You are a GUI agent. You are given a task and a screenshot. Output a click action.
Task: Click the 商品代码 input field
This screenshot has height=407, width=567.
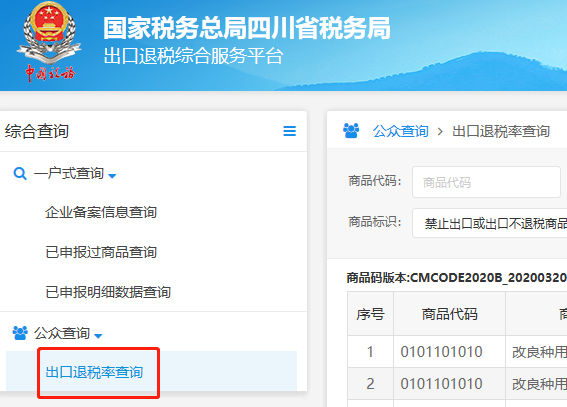click(x=486, y=182)
